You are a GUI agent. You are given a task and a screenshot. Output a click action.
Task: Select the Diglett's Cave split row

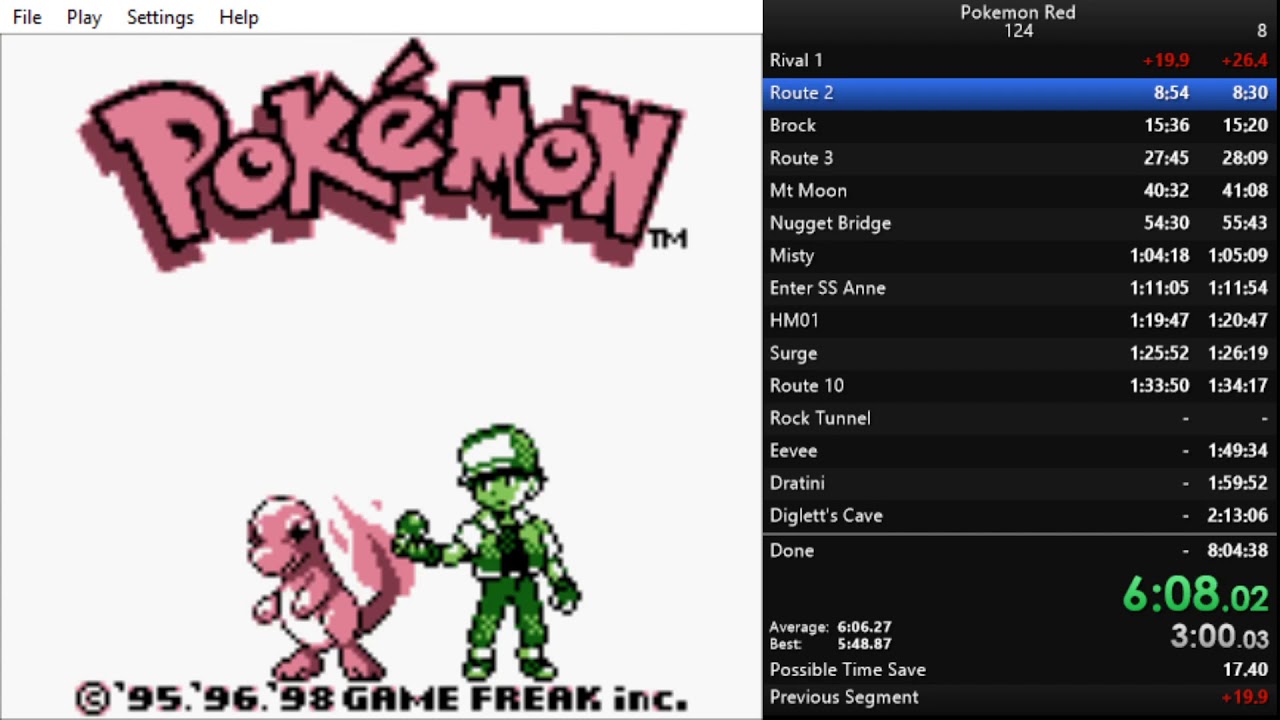click(x=1021, y=515)
